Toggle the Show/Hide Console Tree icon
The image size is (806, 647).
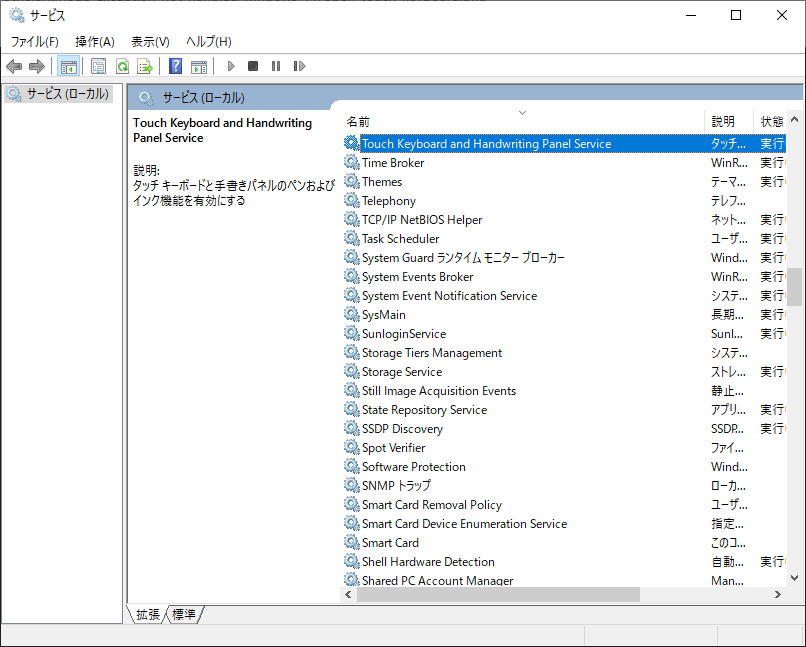click(x=69, y=66)
